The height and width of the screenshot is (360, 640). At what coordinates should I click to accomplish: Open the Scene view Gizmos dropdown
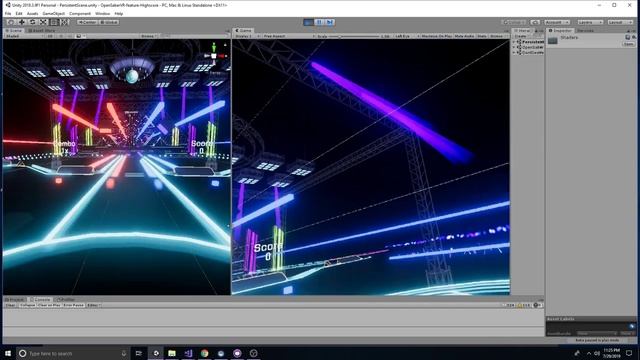(x=149, y=36)
